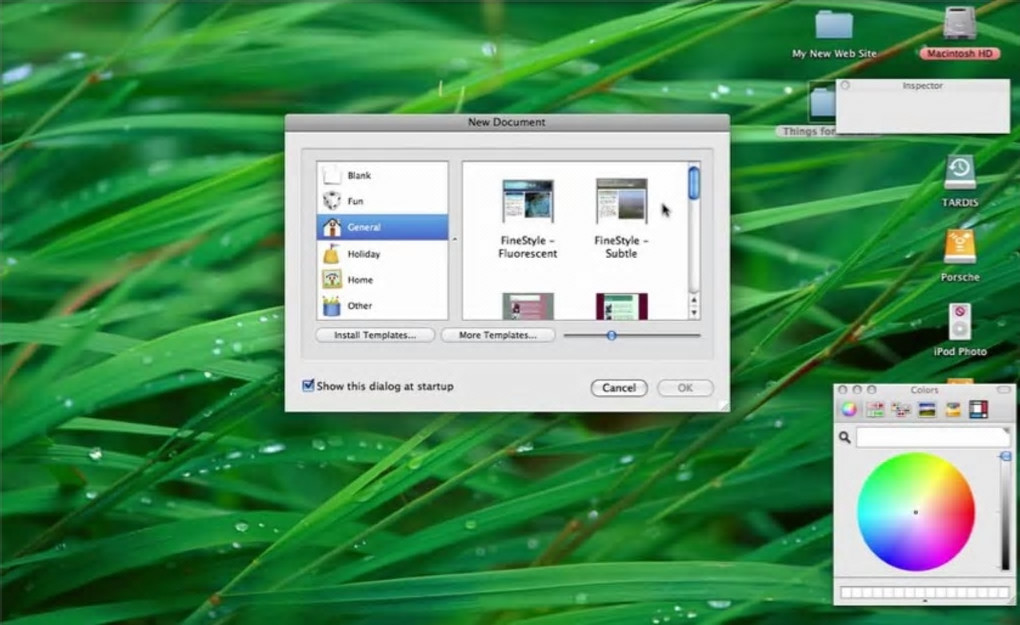Select the FineStyle - Fluorescent template thumbnail
1020x625 pixels.
527,201
